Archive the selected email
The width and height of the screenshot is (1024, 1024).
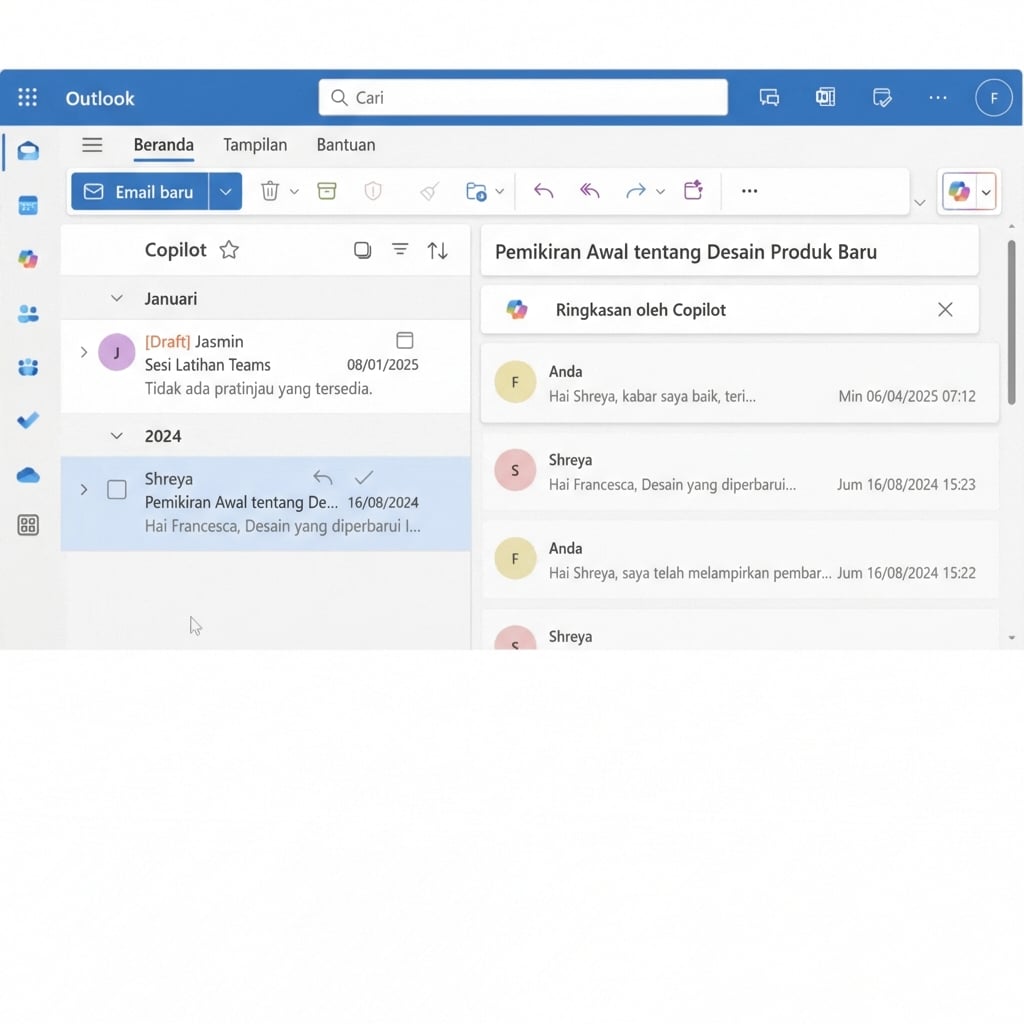pos(326,191)
